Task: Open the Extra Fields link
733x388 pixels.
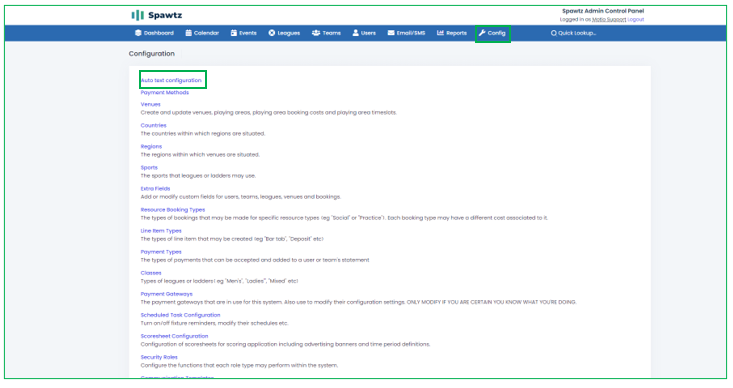Action: point(155,188)
